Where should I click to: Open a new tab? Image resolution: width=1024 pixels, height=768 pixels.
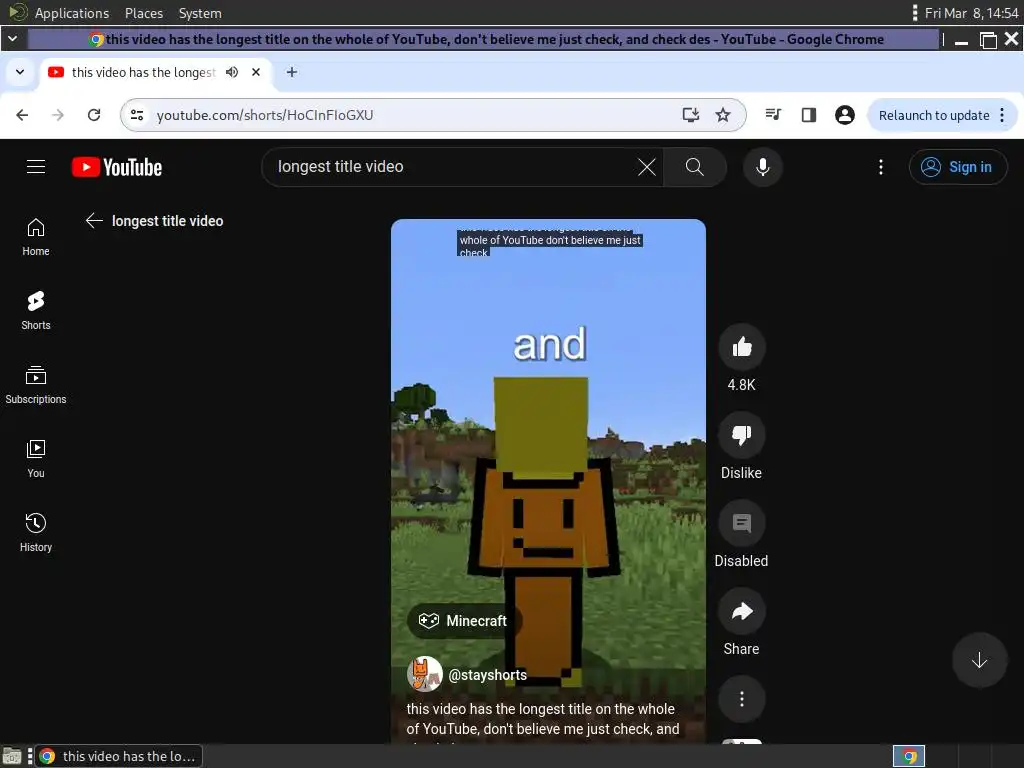point(292,72)
